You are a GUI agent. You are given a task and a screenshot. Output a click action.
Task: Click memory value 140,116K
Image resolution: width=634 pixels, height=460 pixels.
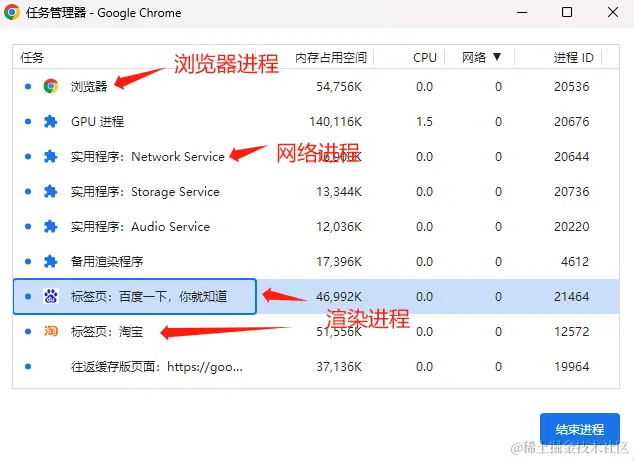[336, 121]
